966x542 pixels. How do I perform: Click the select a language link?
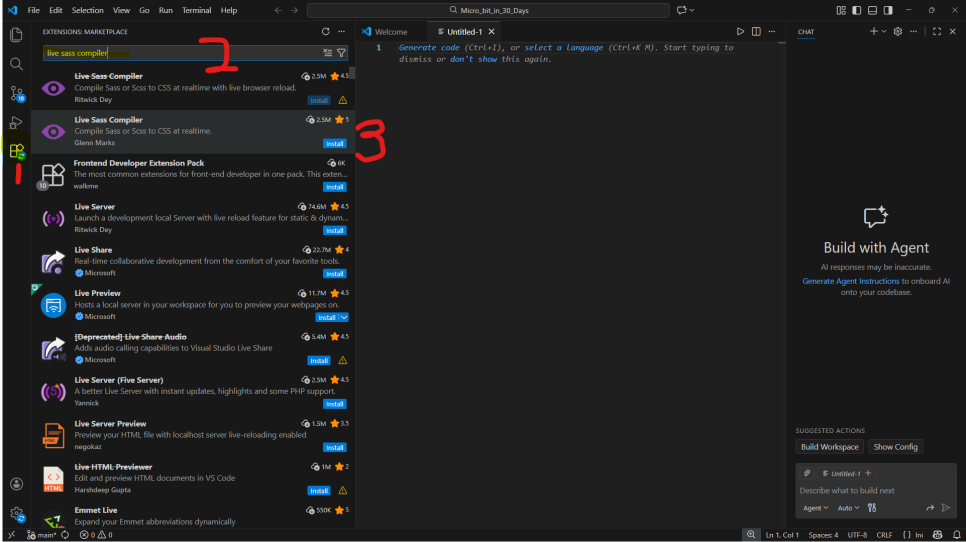tap(564, 47)
